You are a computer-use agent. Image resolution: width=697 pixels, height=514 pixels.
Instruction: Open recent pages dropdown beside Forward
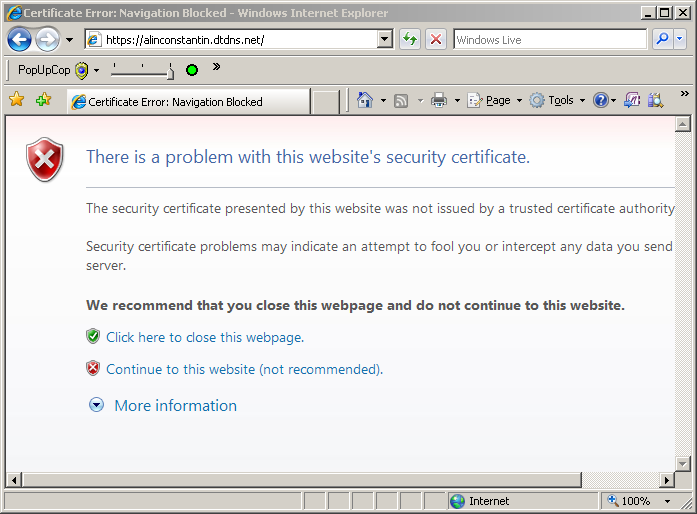69,40
